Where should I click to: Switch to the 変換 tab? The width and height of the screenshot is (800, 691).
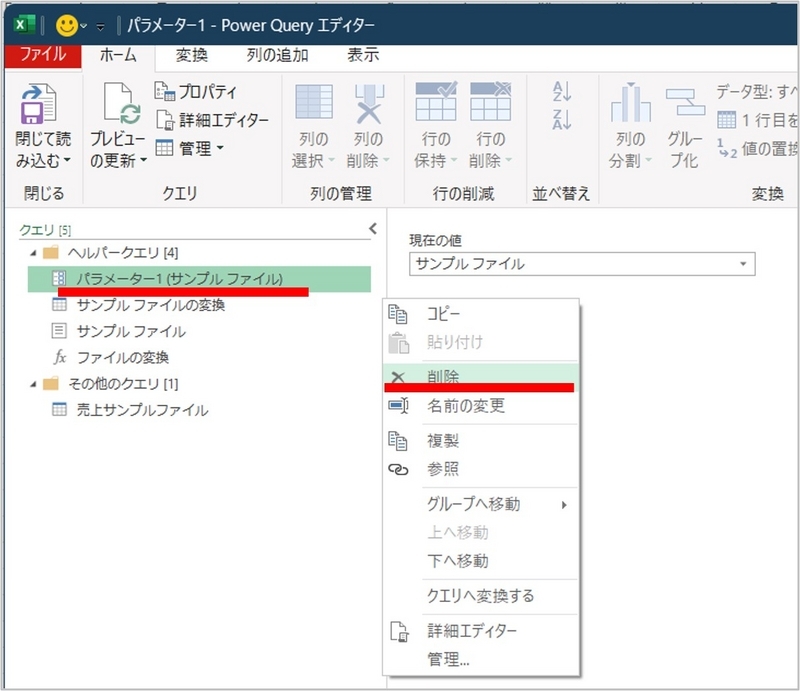point(192,55)
